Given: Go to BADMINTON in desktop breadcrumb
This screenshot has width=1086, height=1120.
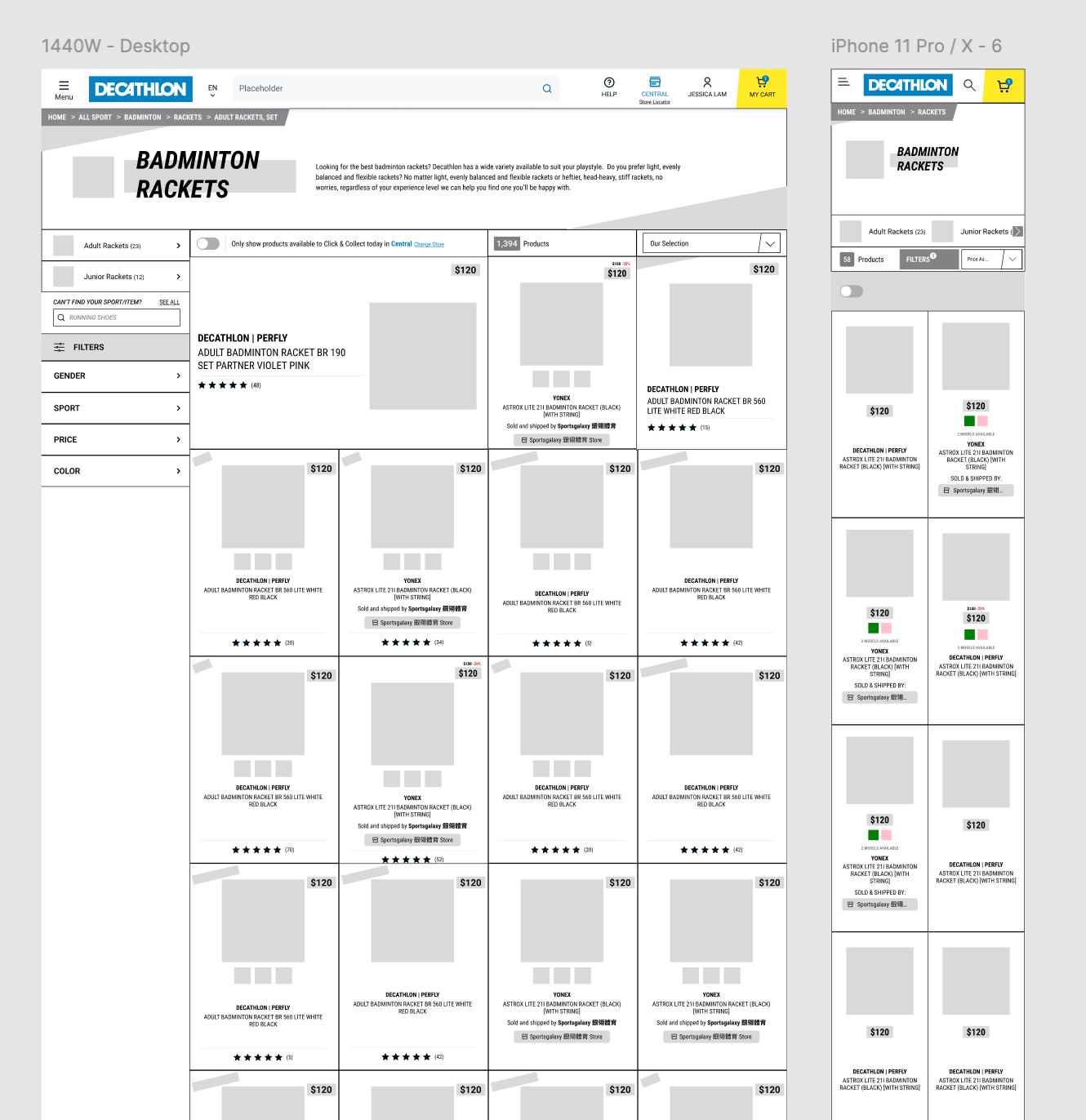Looking at the screenshot, I should (143, 118).
